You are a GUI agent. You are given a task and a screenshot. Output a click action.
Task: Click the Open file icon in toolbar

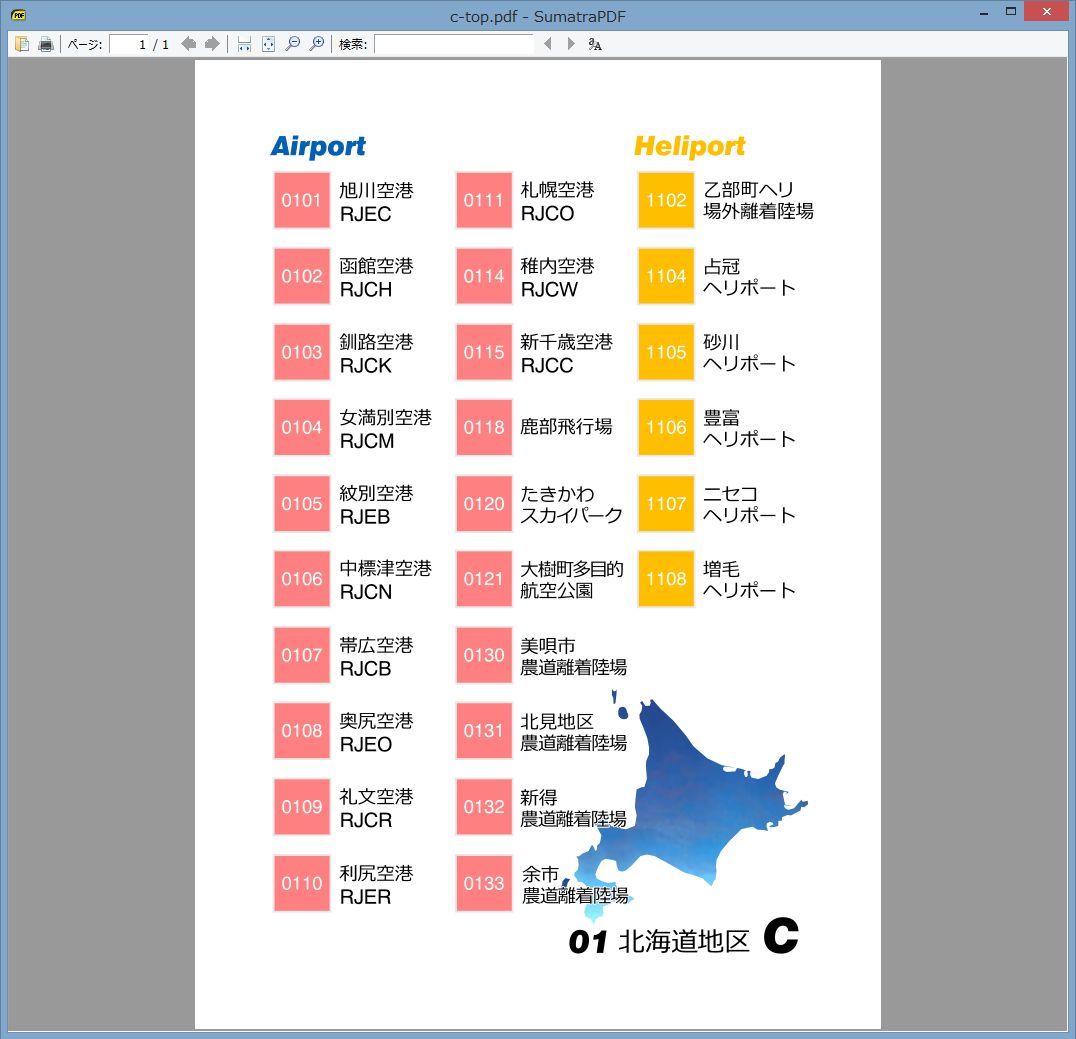[x=22, y=44]
